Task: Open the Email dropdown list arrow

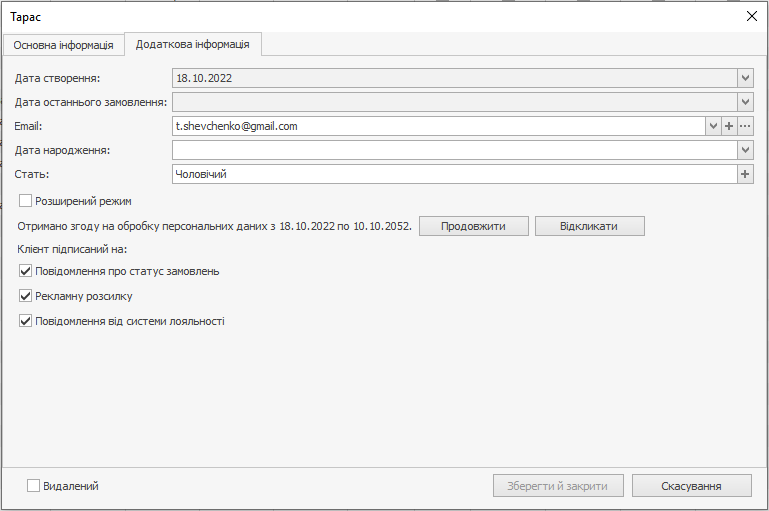Action: (x=713, y=126)
